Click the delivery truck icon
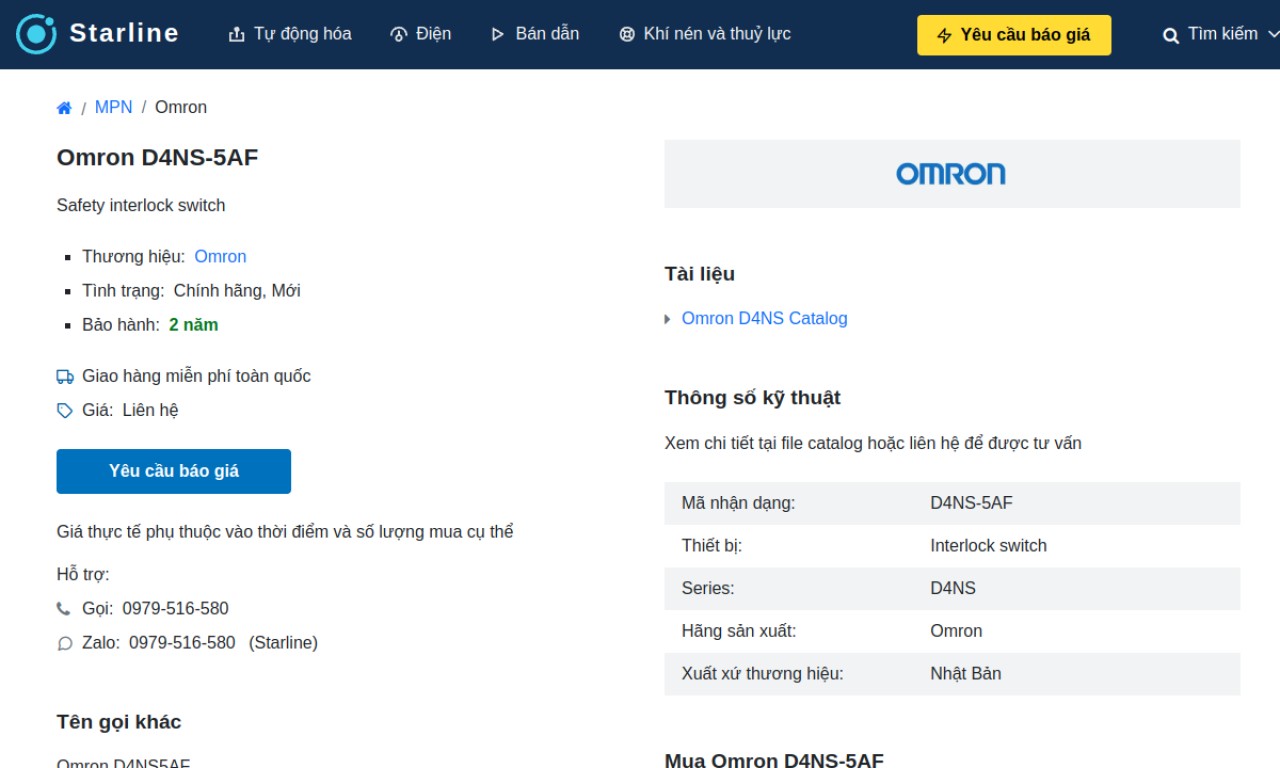 point(65,377)
